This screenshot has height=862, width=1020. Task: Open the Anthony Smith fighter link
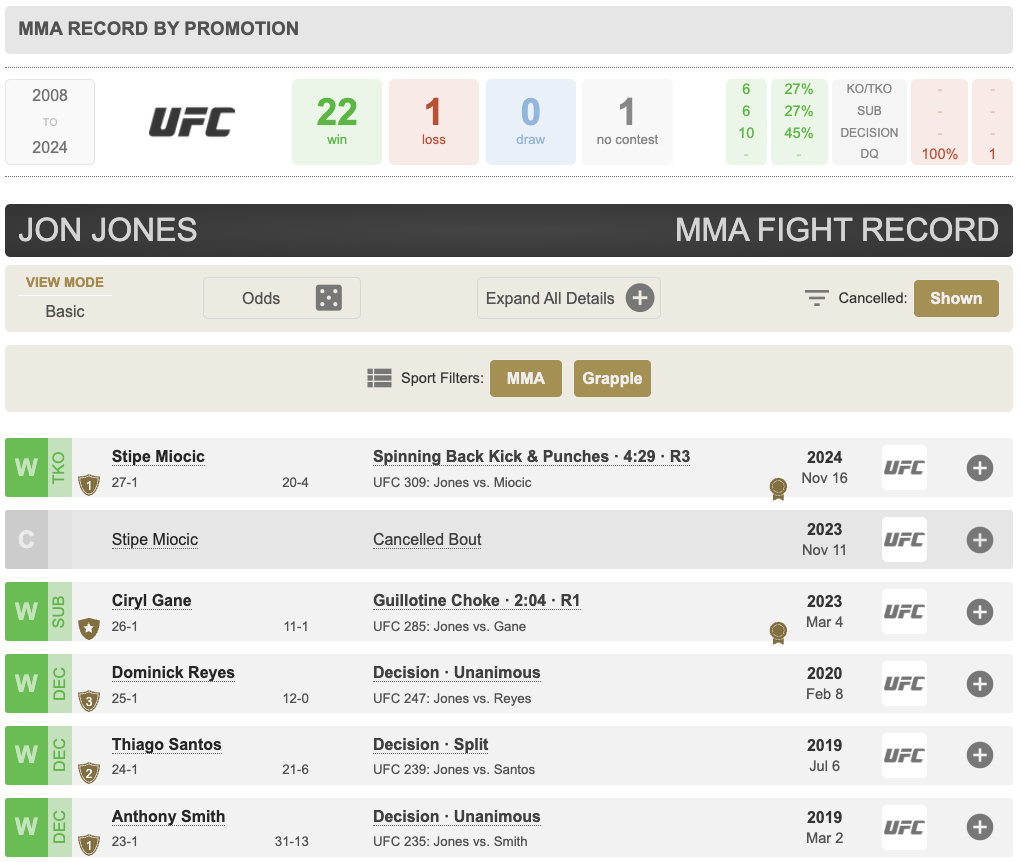click(168, 817)
